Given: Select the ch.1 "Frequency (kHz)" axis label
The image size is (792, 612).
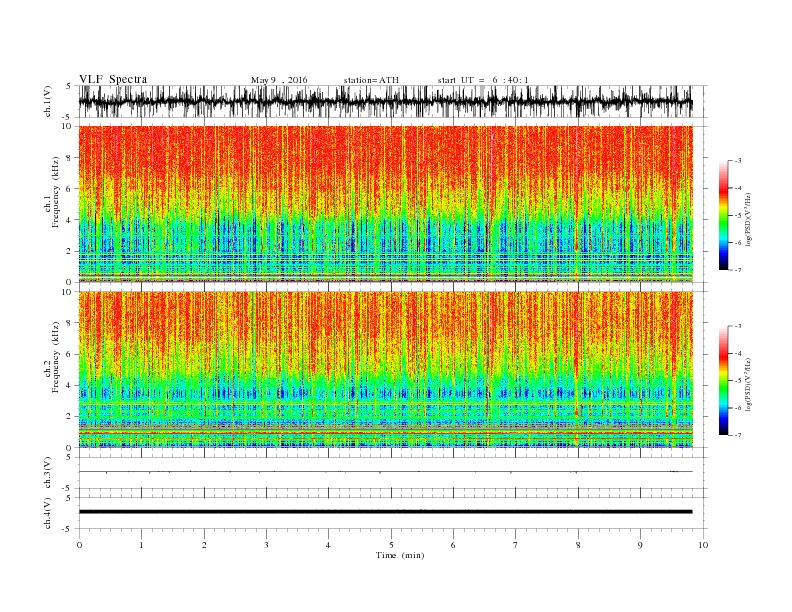Looking at the screenshot, I should [56, 192].
